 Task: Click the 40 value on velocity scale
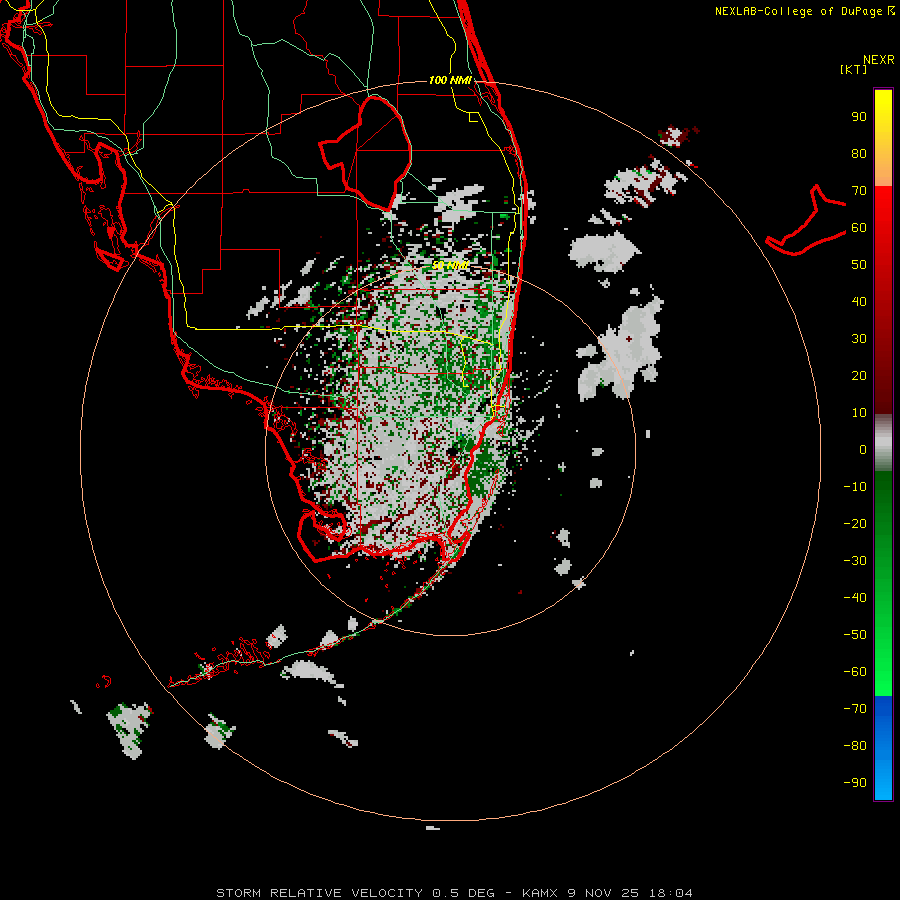pyautogui.click(x=859, y=301)
